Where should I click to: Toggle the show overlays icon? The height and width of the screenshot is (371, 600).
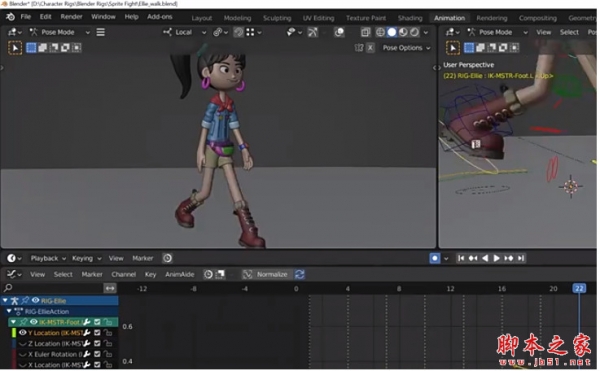pyautogui.click(x=339, y=32)
